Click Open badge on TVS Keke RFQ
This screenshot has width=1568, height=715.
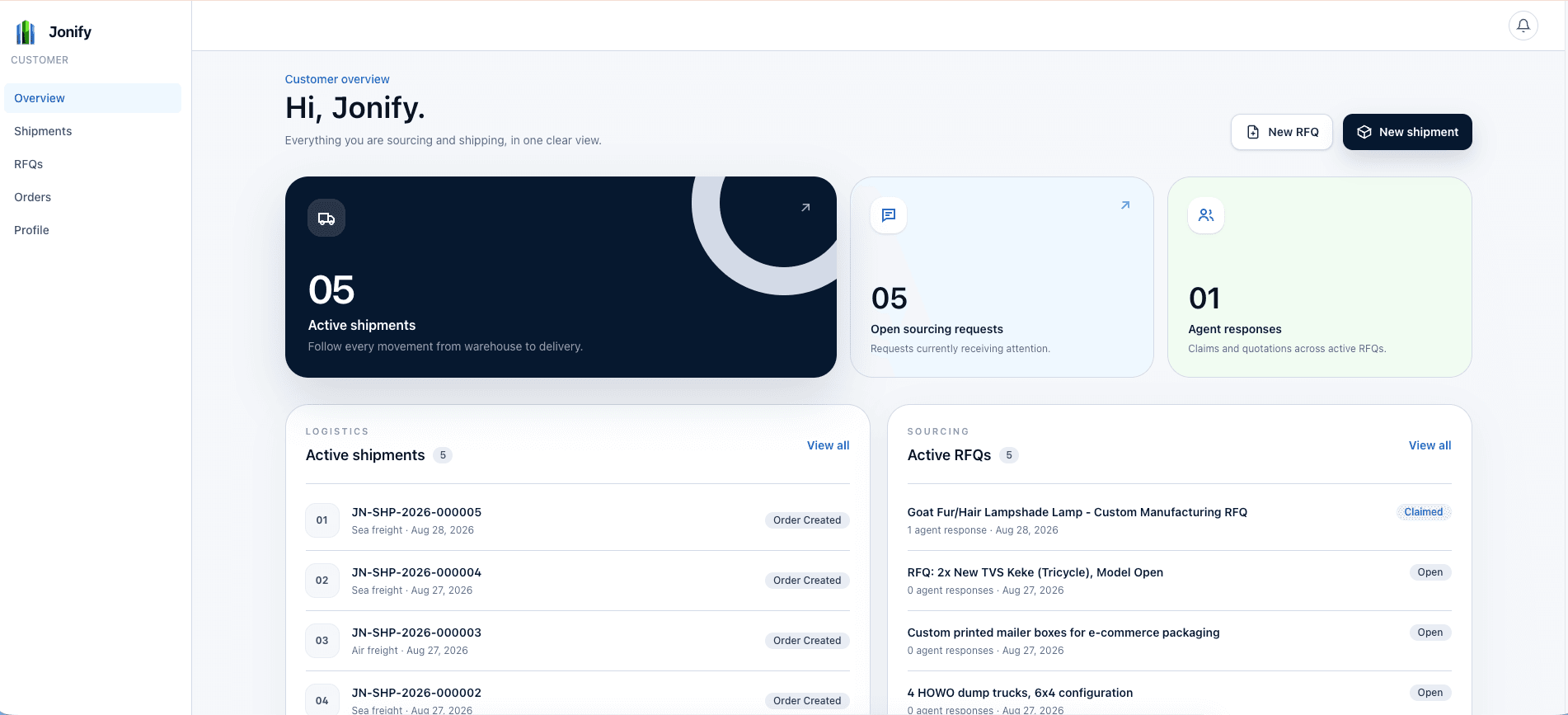[x=1430, y=572]
